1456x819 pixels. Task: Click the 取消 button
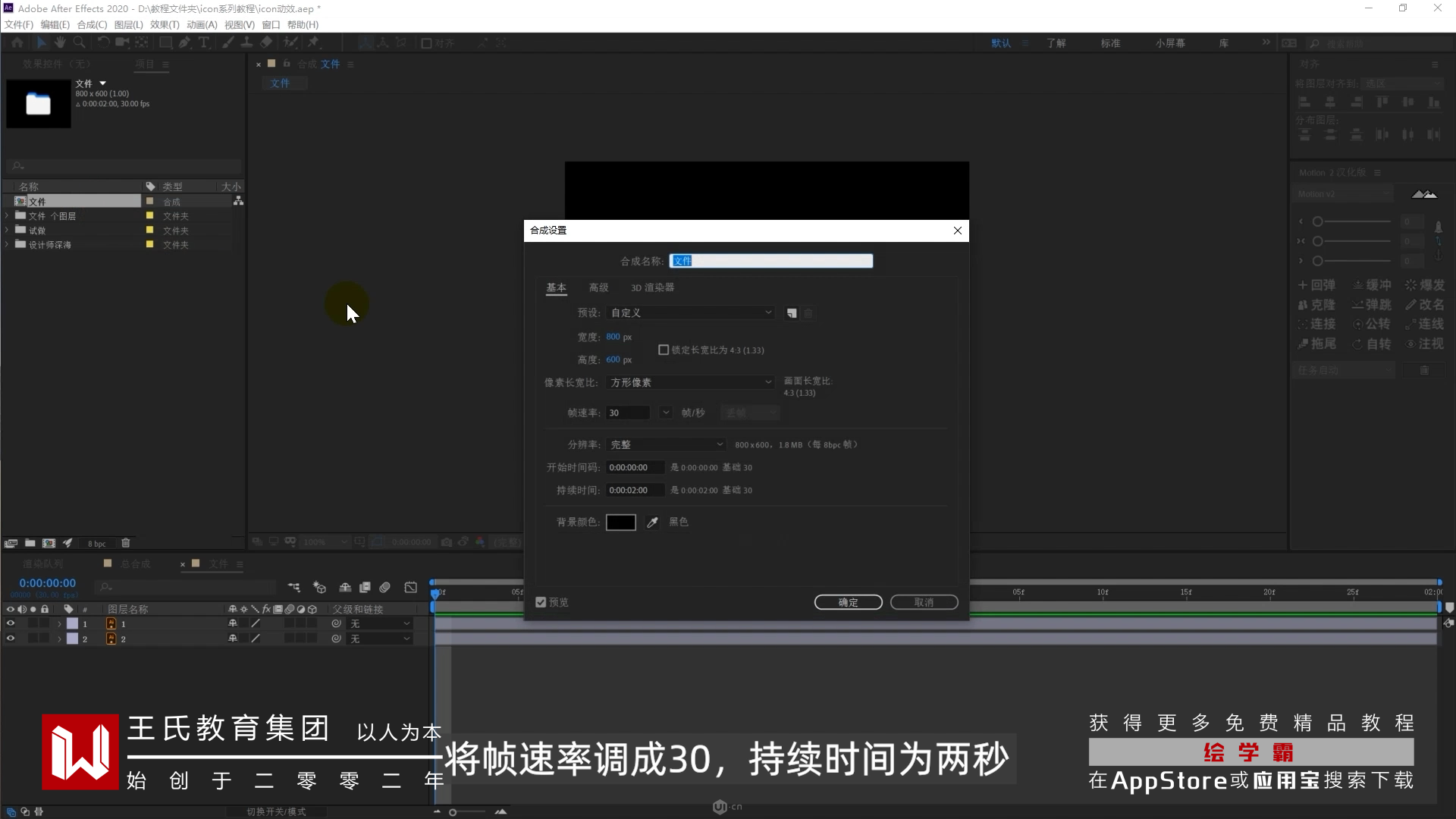924,602
